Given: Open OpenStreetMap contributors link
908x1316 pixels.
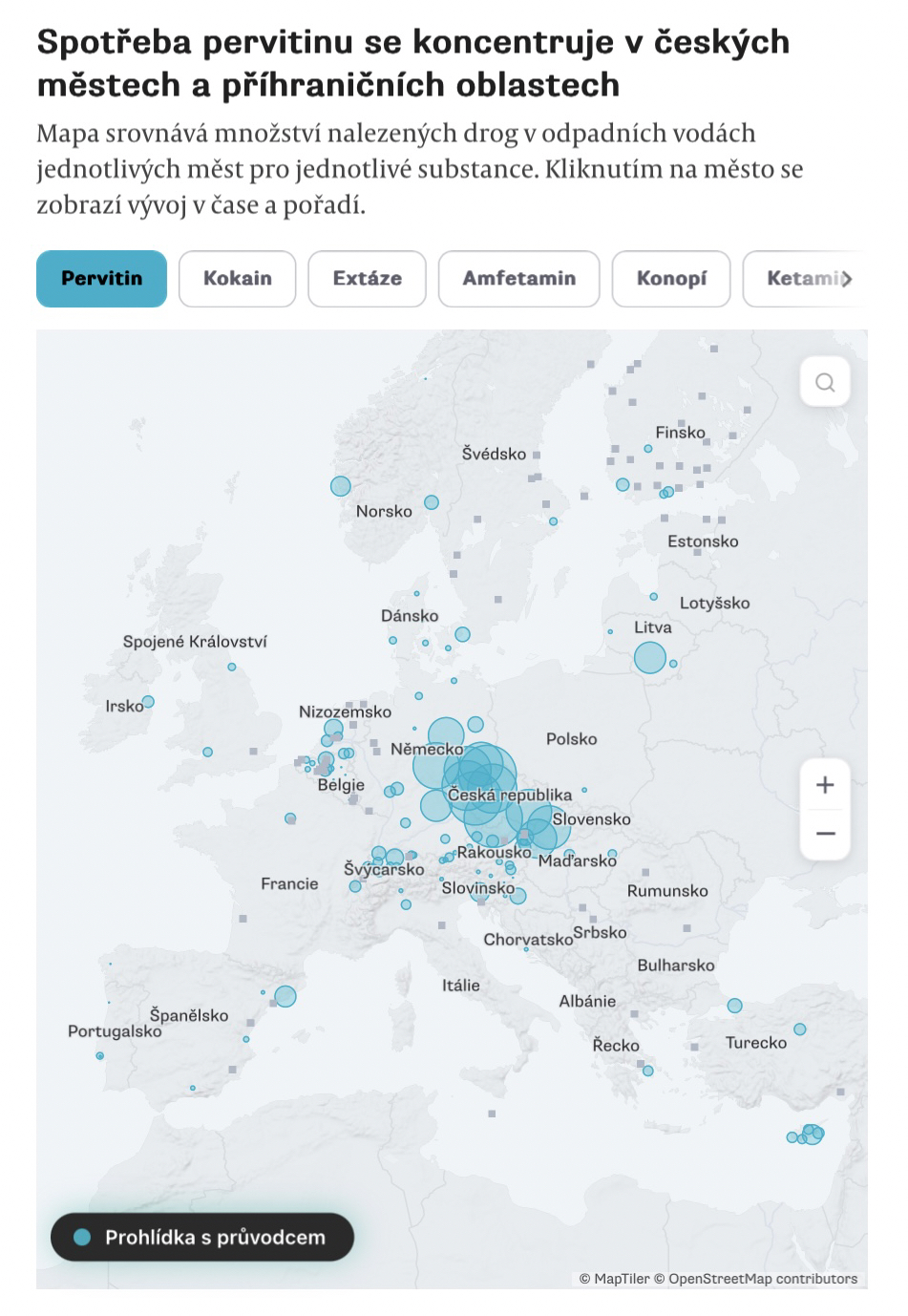Looking at the screenshot, I should click(762, 1279).
